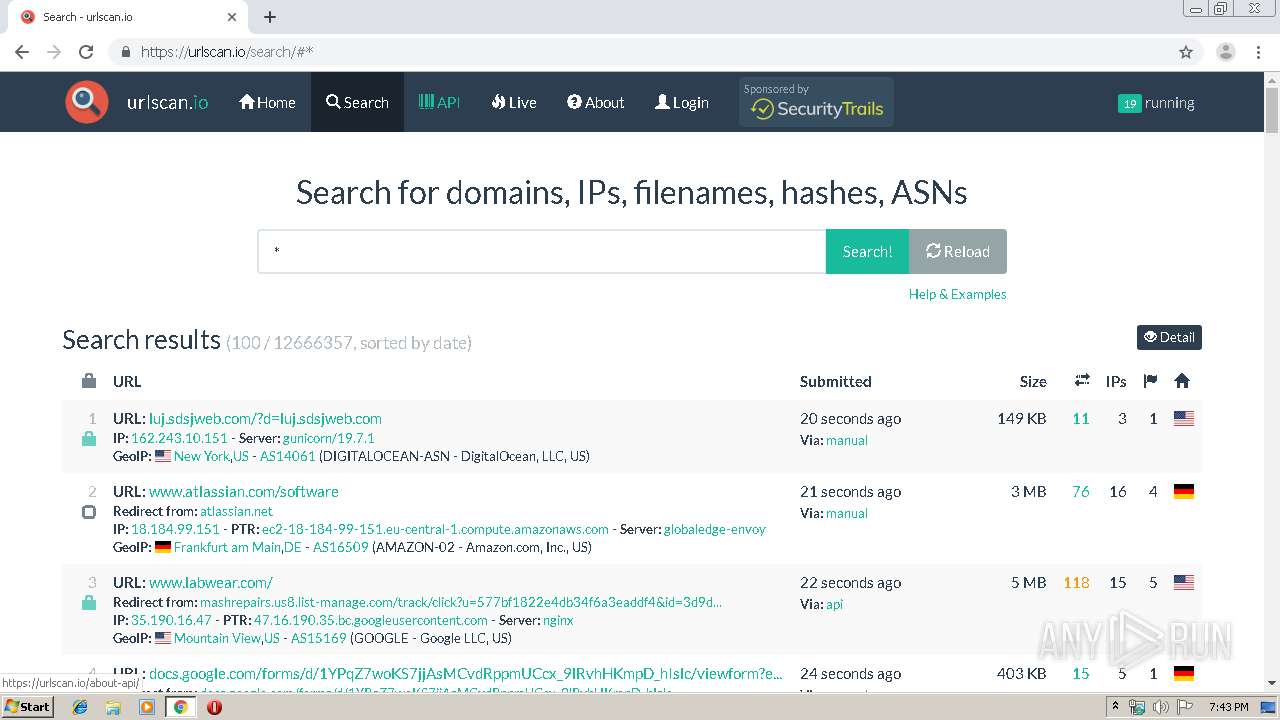
Task: Click IP 35.190.16.47 link
Action: [x=171, y=620]
